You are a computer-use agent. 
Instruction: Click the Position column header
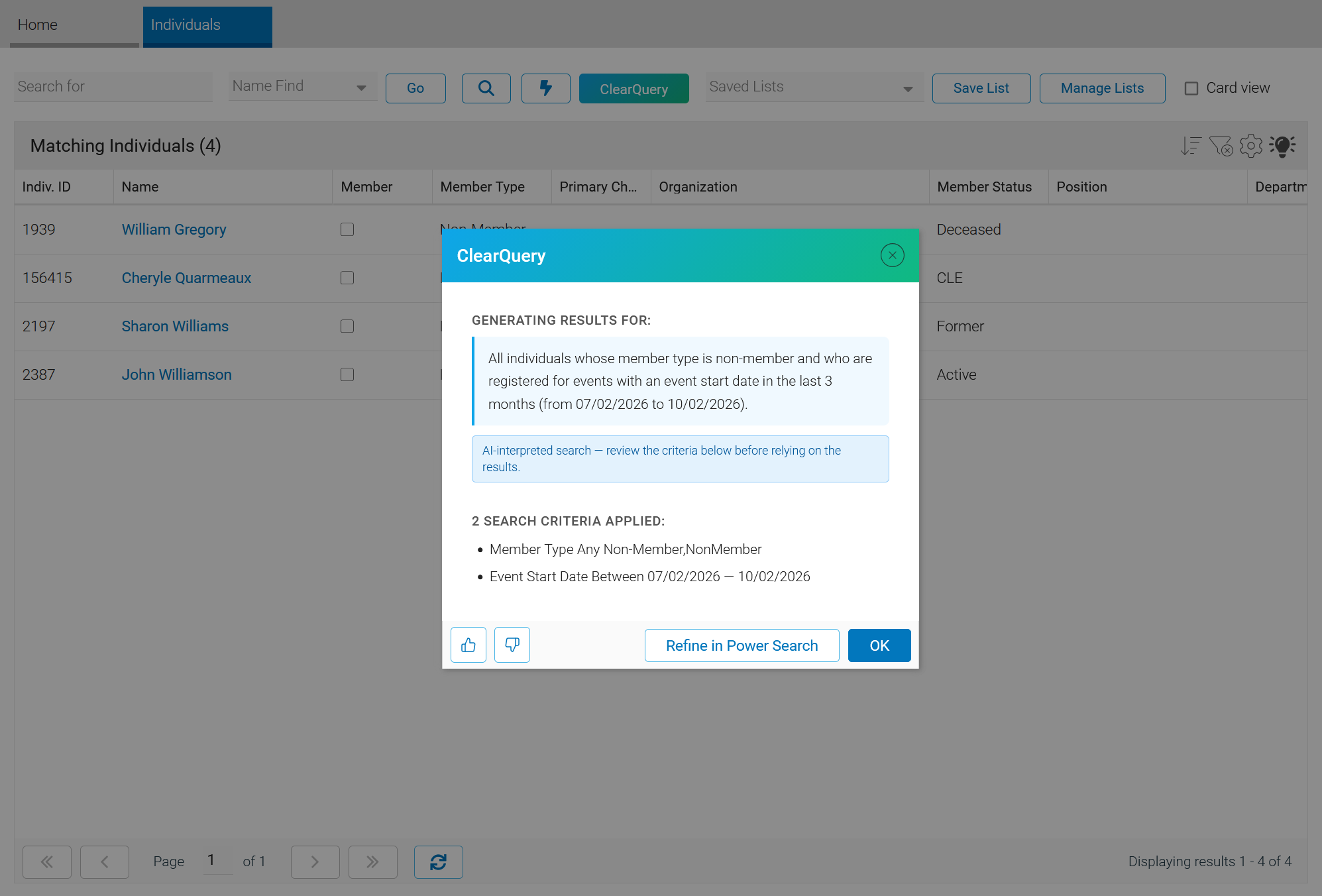[1148, 187]
